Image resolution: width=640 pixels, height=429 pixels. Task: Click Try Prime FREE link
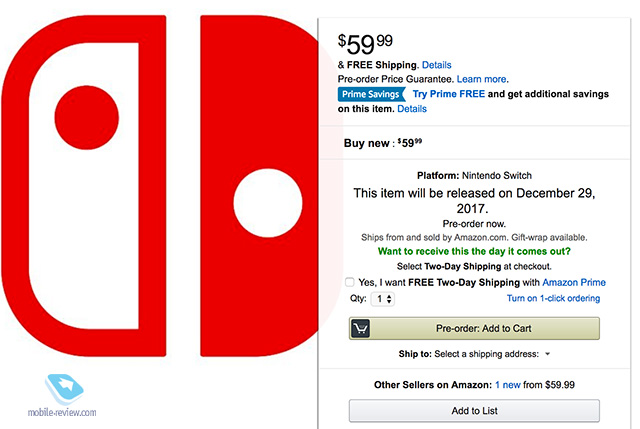point(449,94)
